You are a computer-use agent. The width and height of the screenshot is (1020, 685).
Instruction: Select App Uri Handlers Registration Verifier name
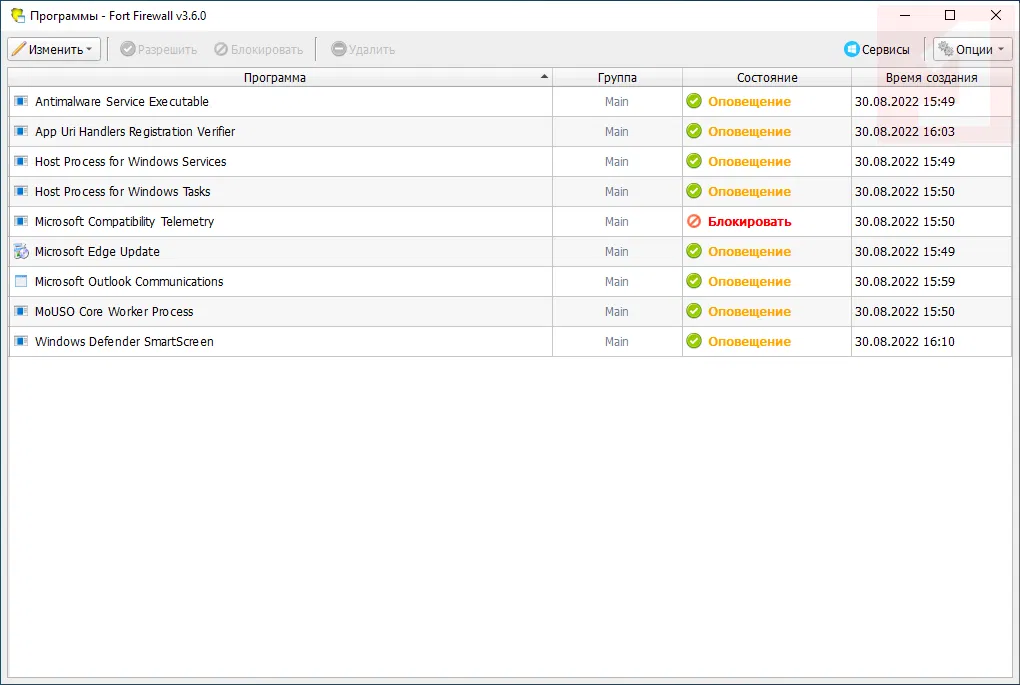[135, 131]
